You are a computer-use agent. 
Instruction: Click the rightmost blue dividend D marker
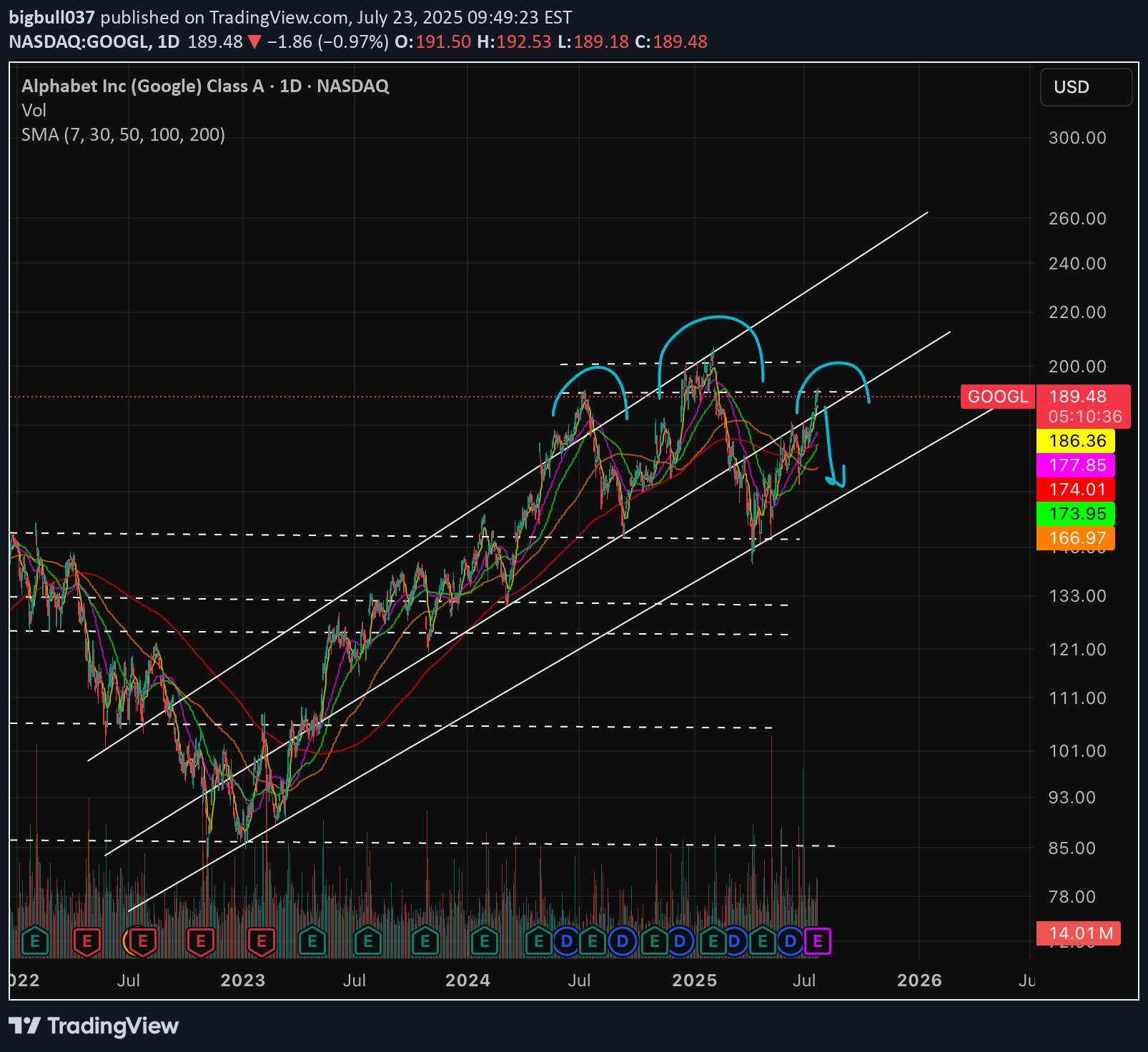pos(791,942)
